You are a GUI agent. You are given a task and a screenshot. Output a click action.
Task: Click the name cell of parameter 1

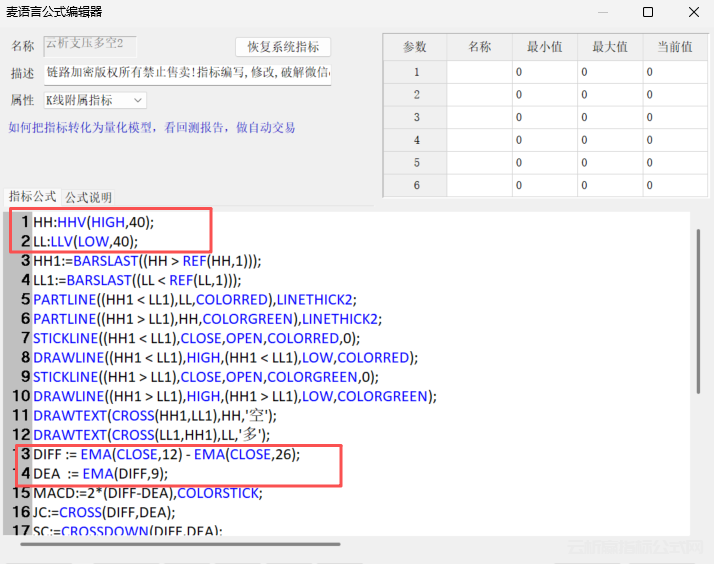[x=479, y=72]
